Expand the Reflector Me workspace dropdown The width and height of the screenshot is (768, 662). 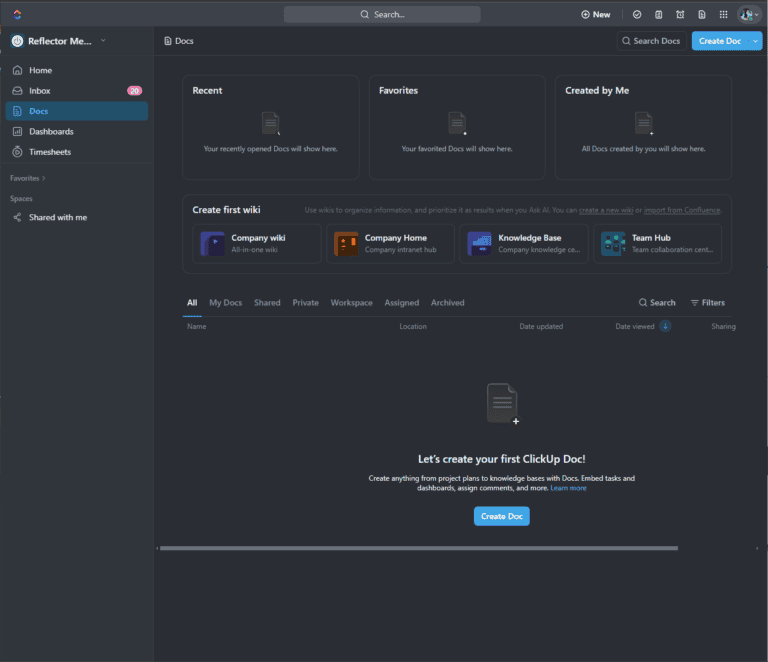click(103, 41)
